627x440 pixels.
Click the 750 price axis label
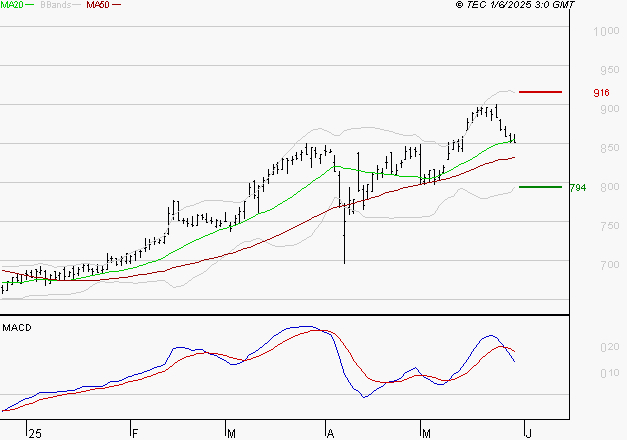pos(610,226)
